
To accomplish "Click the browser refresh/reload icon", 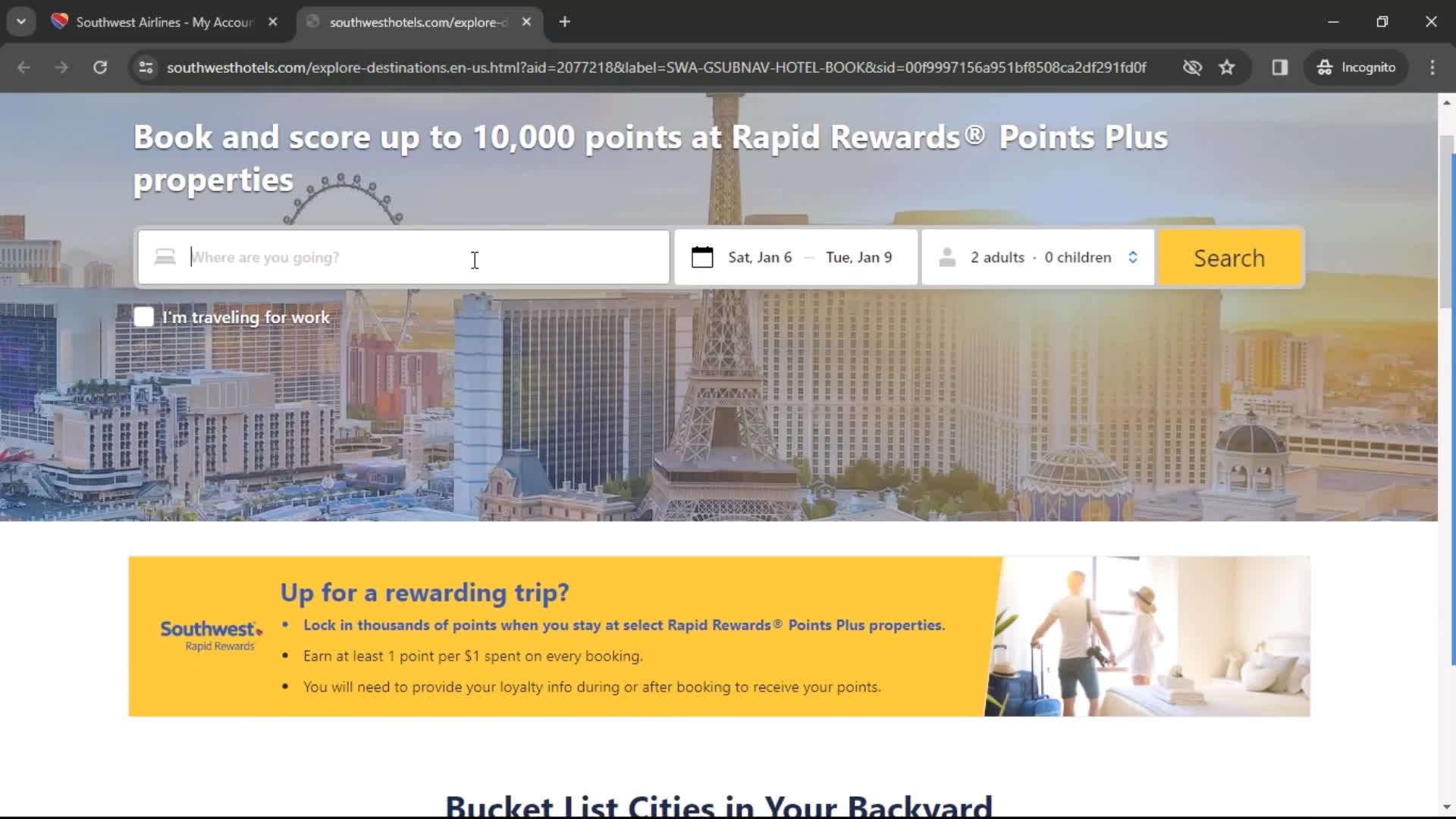I will (99, 67).
